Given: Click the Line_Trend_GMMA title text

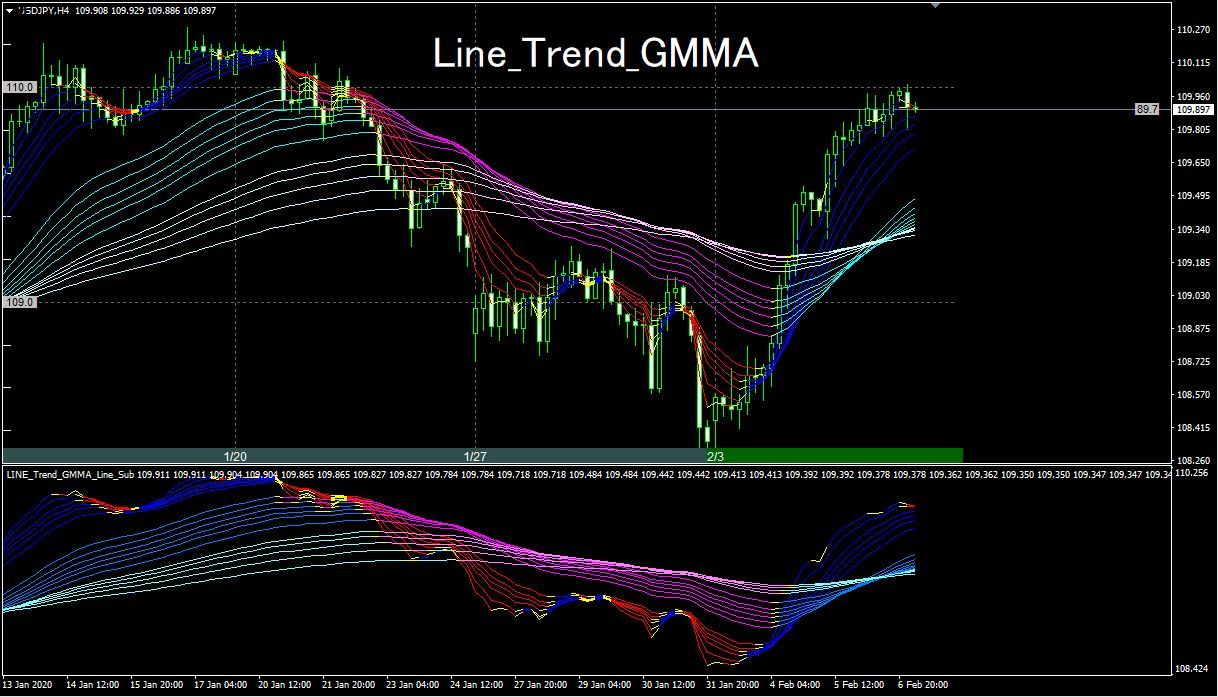Looking at the screenshot, I should click(596, 55).
